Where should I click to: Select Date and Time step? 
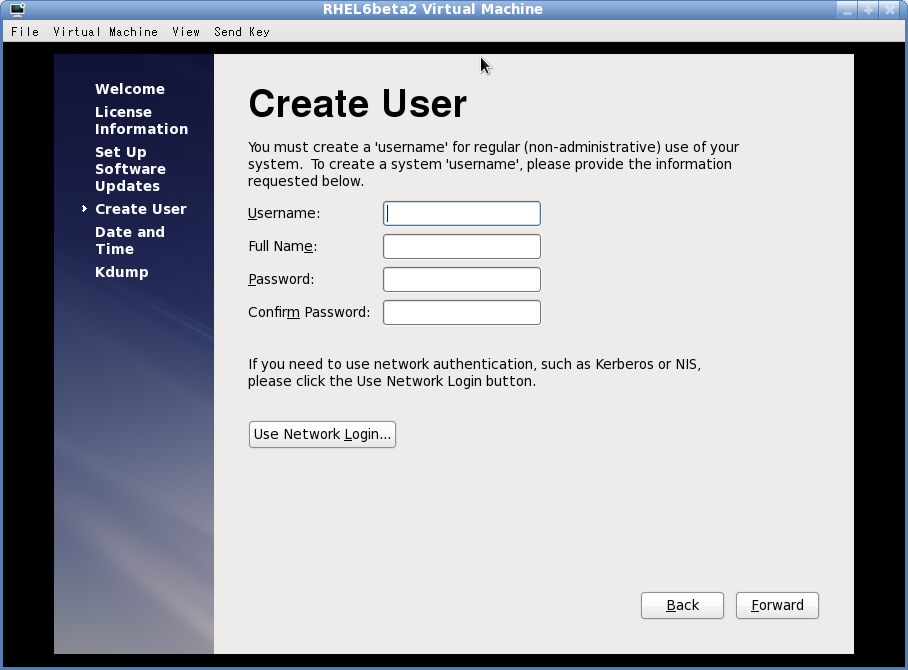pos(130,240)
